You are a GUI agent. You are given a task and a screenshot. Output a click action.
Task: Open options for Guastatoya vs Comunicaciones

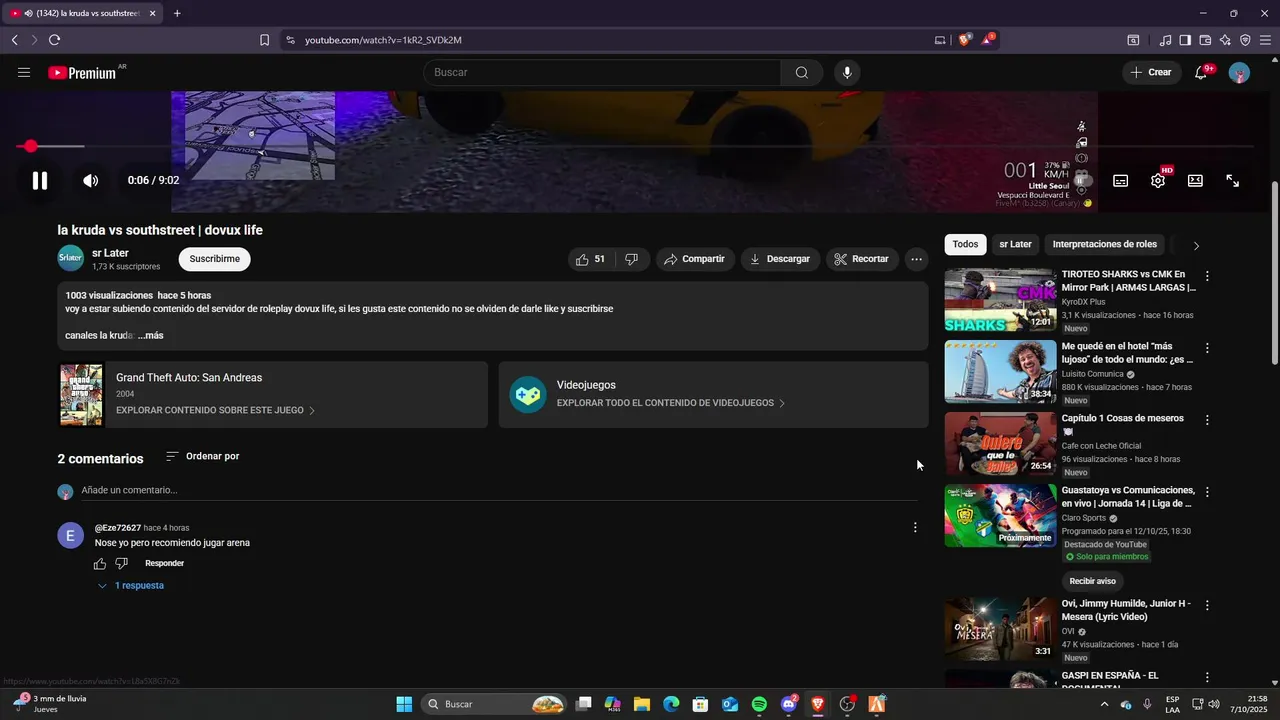pyautogui.click(x=1207, y=492)
